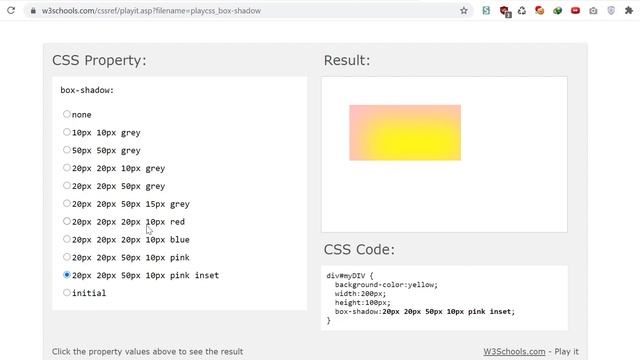Click 'div#myDIV {' in the code

click(350, 276)
